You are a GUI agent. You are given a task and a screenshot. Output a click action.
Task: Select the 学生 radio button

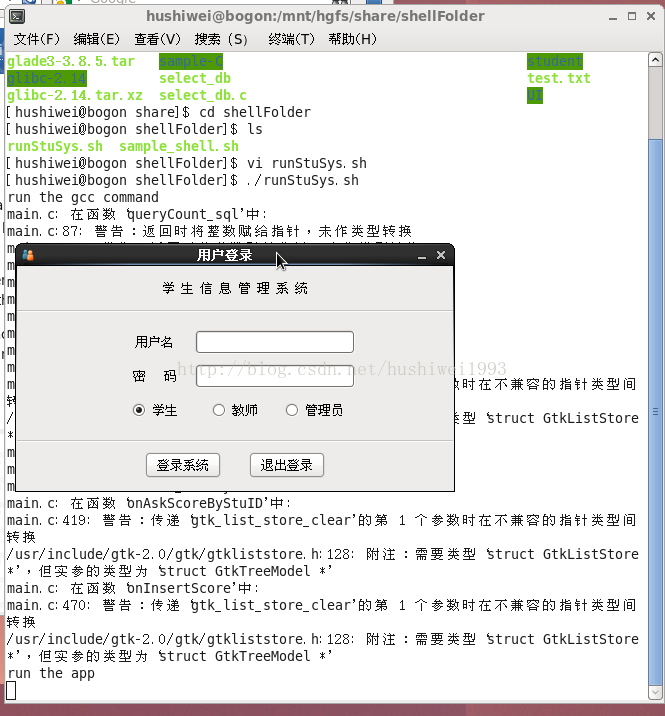pyautogui.click(x=139, y=410)
